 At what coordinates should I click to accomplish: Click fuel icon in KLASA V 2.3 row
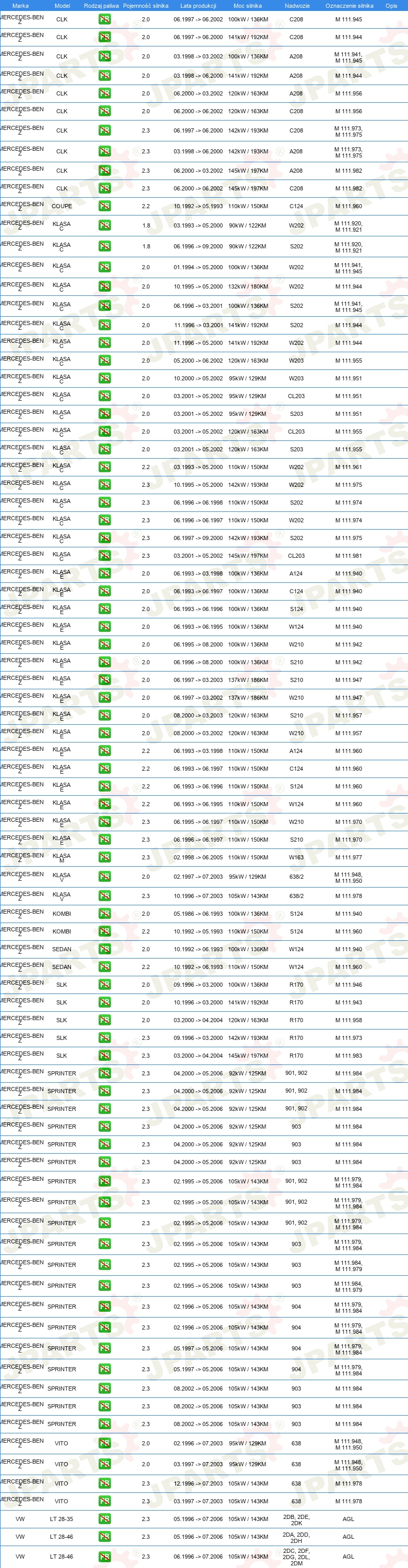(x=105, y=895)
